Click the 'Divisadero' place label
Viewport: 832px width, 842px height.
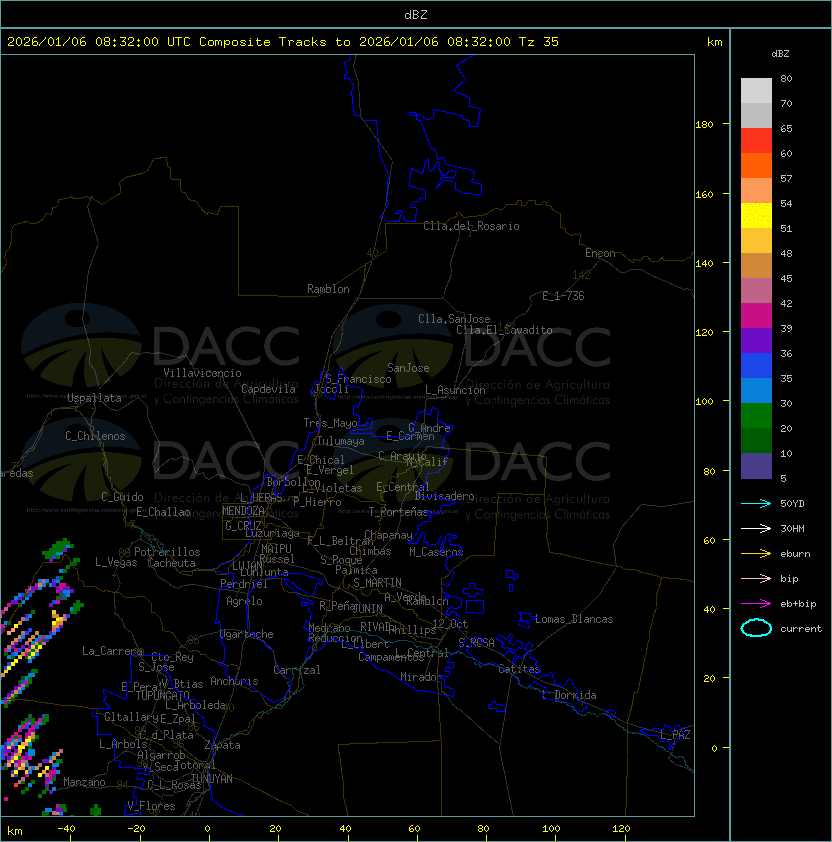click(x=445, y=496)
